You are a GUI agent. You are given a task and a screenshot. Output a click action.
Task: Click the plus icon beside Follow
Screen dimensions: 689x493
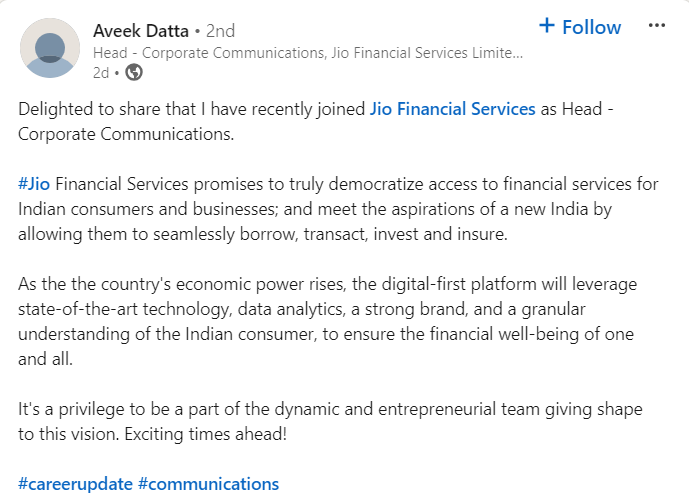[547, 26]
